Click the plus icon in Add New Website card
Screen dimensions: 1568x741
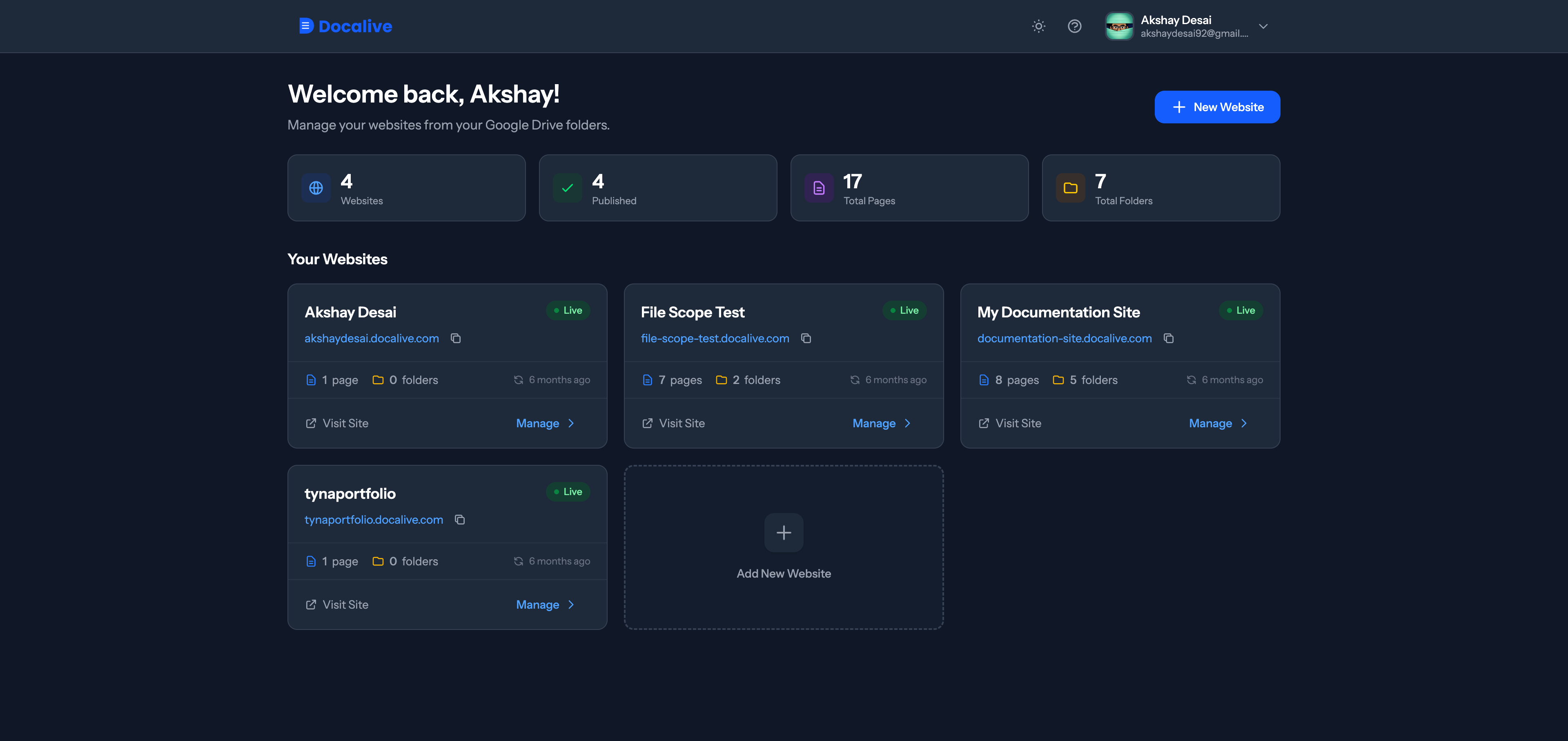pos(784,533)
